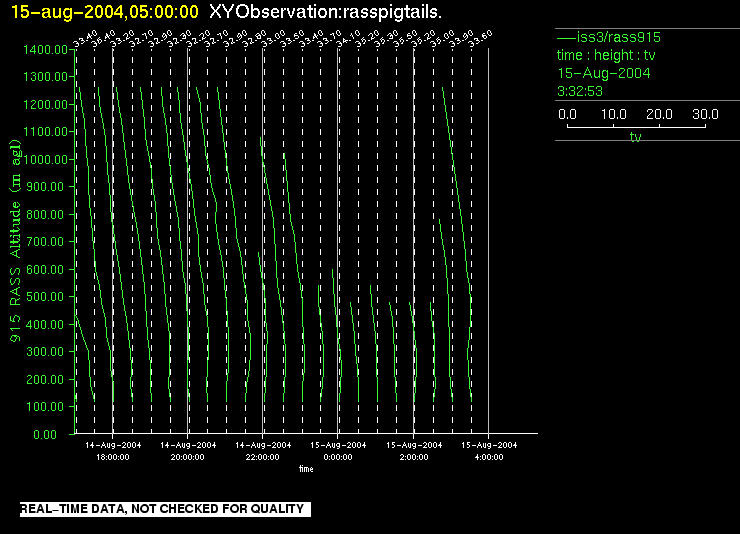Click the 'time' x-axis title
This screenshot has width=740, height=534.
(305, 468)
